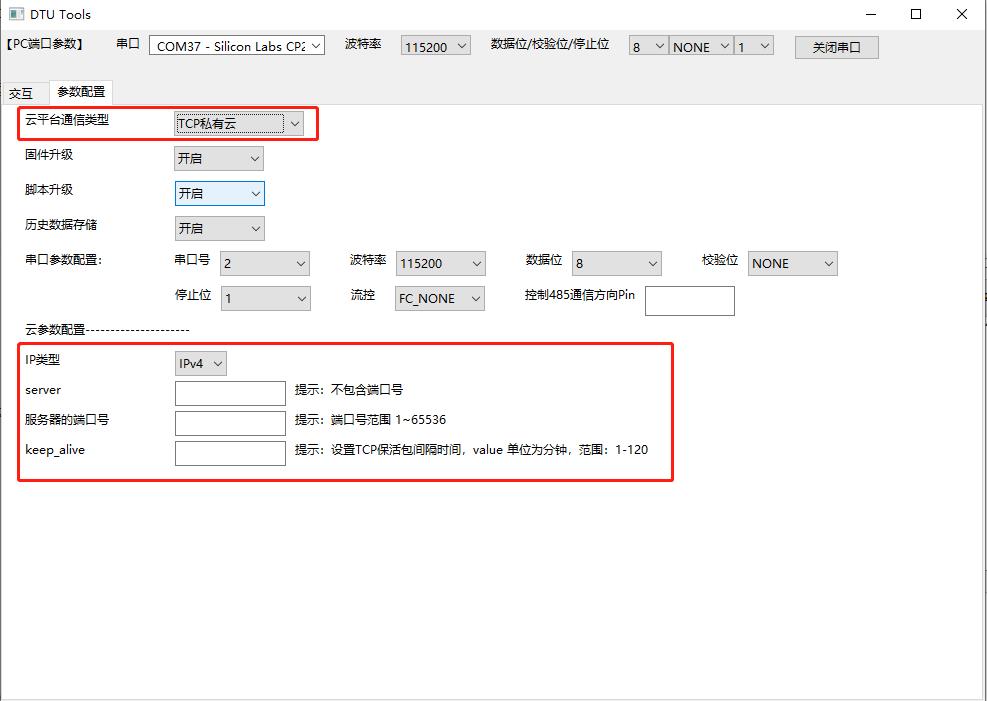Screen dimensions: 987x701
Task: Open the IP类型 IPv4 dropdown
Action: pyautogui.click(x=201, y=363)
